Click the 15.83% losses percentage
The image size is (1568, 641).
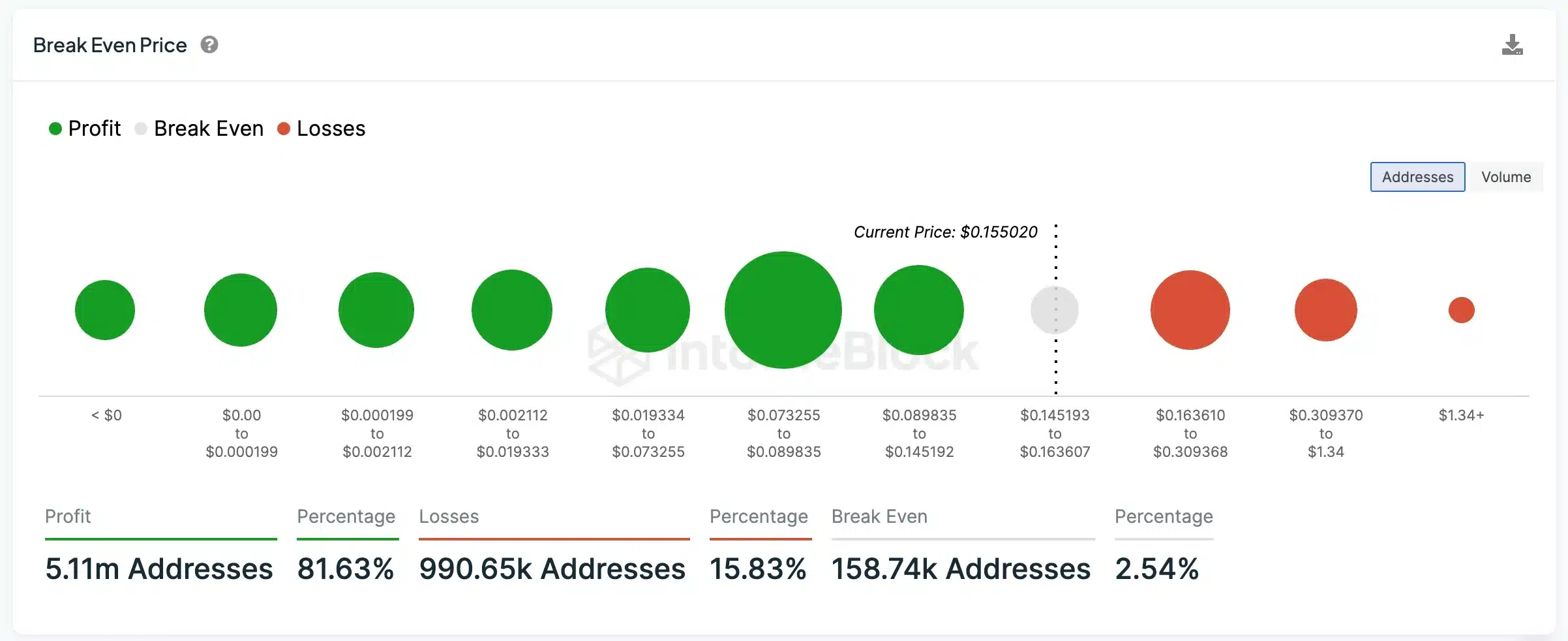pyautogui.click(x=758, y=569)
